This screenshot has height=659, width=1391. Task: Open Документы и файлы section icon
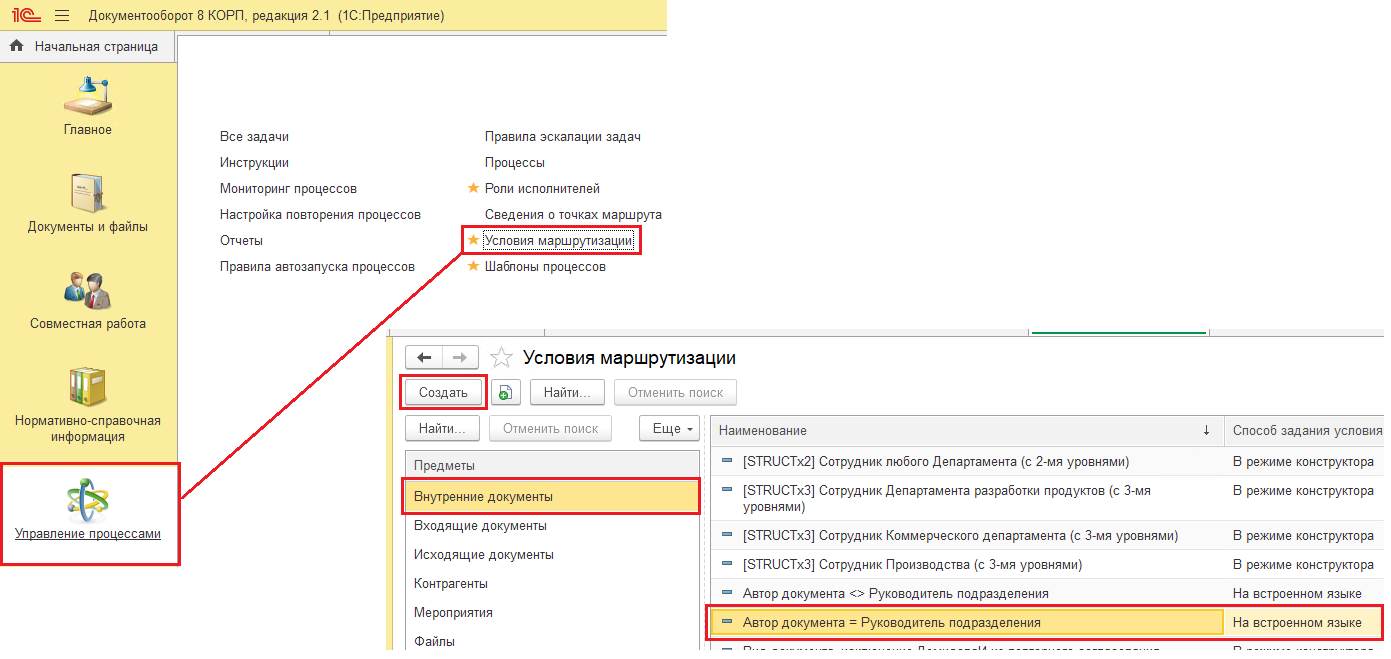tap(88, 193)
